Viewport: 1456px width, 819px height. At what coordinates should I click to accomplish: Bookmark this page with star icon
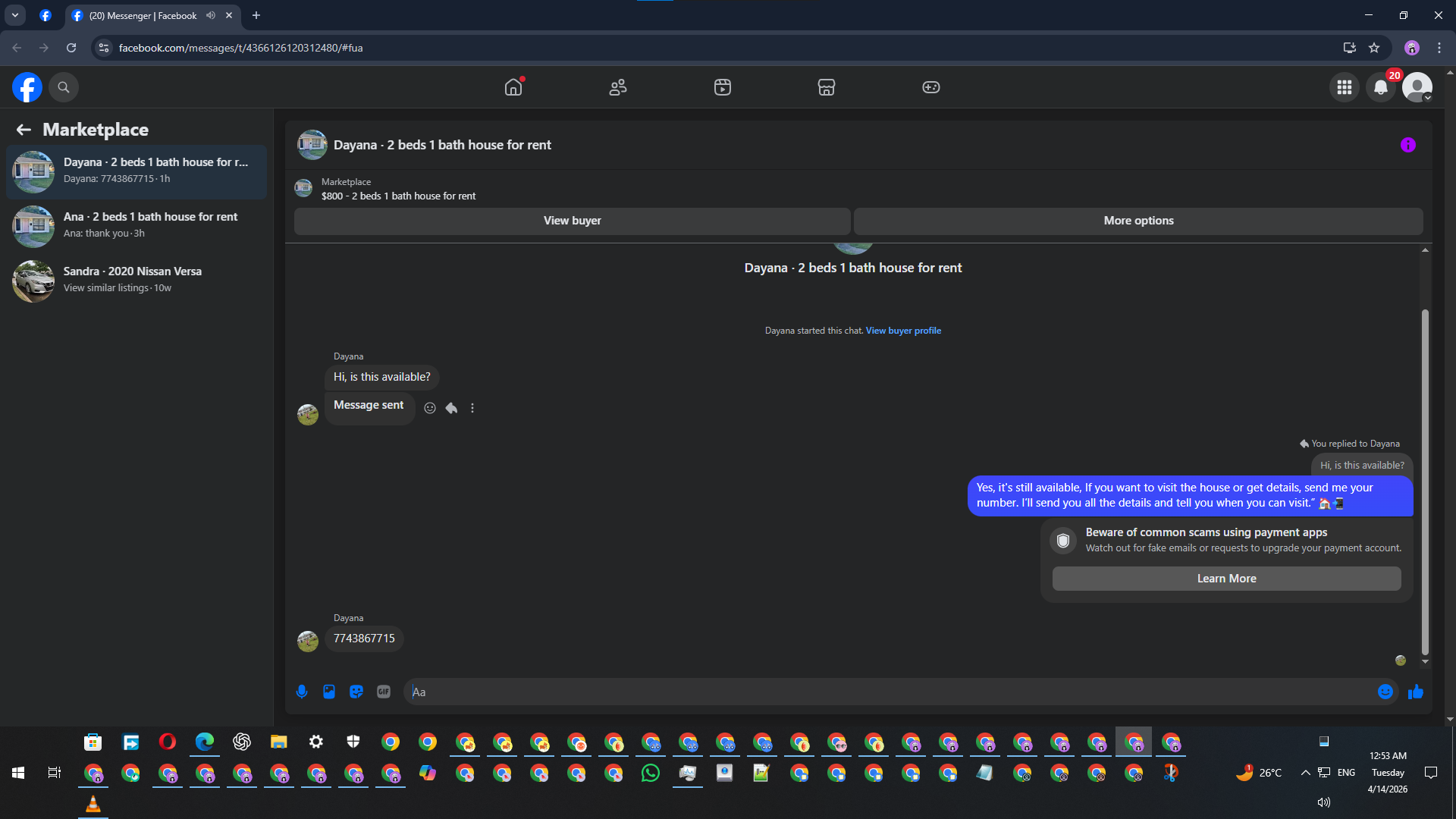coord(1374,48)
